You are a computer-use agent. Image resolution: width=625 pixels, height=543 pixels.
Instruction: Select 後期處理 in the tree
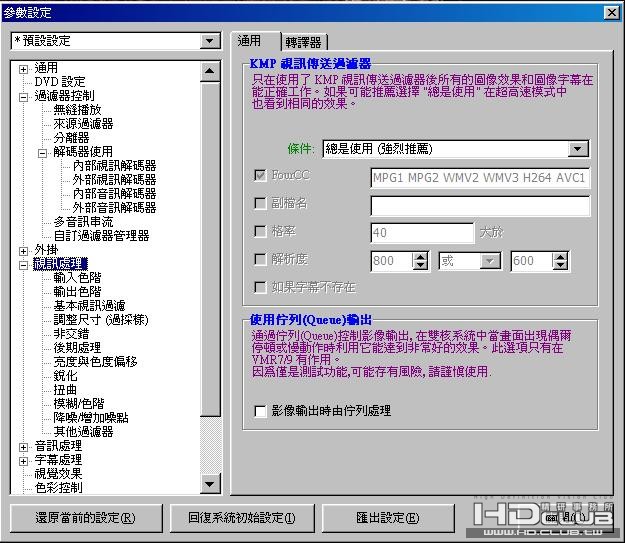pyautogui.click(x=77, y=348)
